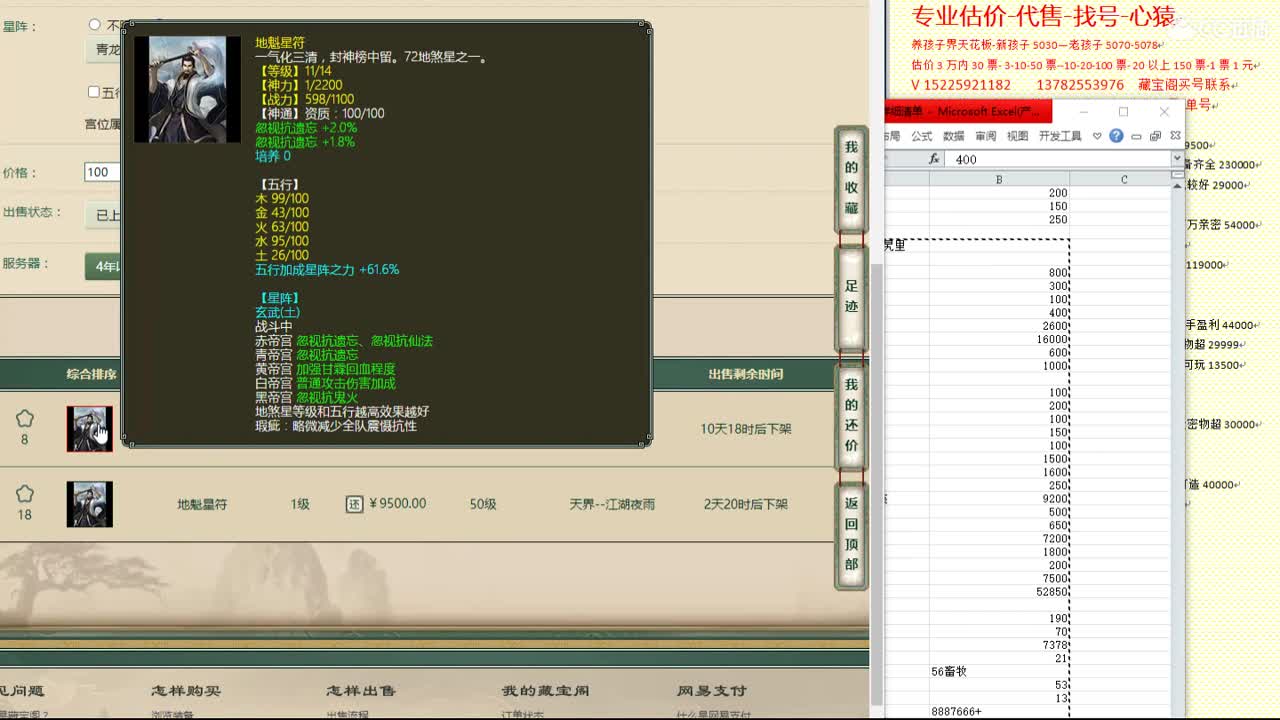Click the 还 bargain icon beside ¥9500.00
Screen dimensions: 1280x720
pyautogui.click(x=354, y=504)
